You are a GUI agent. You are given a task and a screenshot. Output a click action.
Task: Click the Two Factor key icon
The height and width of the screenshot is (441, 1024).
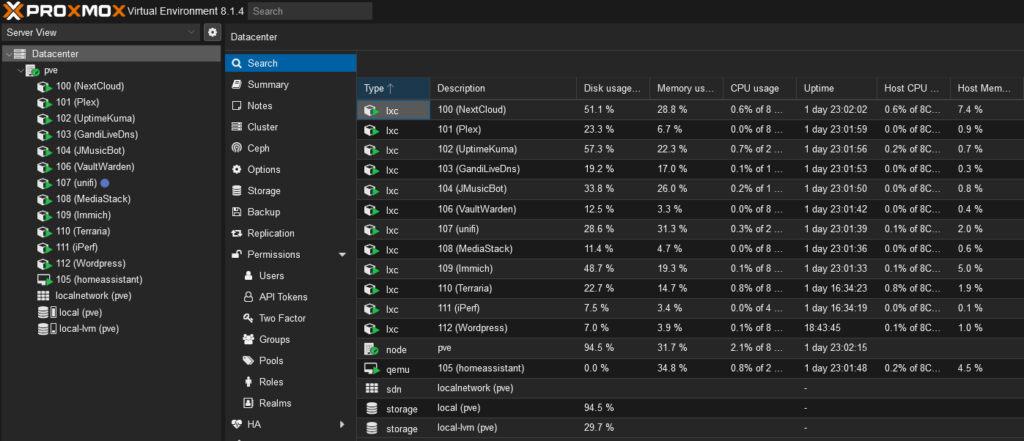pyautogui.click(x=248, y=318)
